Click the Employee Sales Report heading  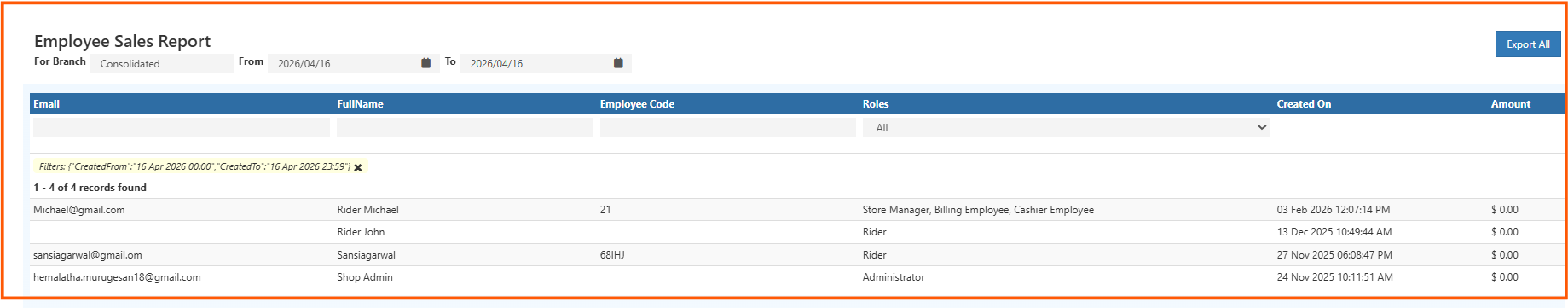click(x=122, y=41)
